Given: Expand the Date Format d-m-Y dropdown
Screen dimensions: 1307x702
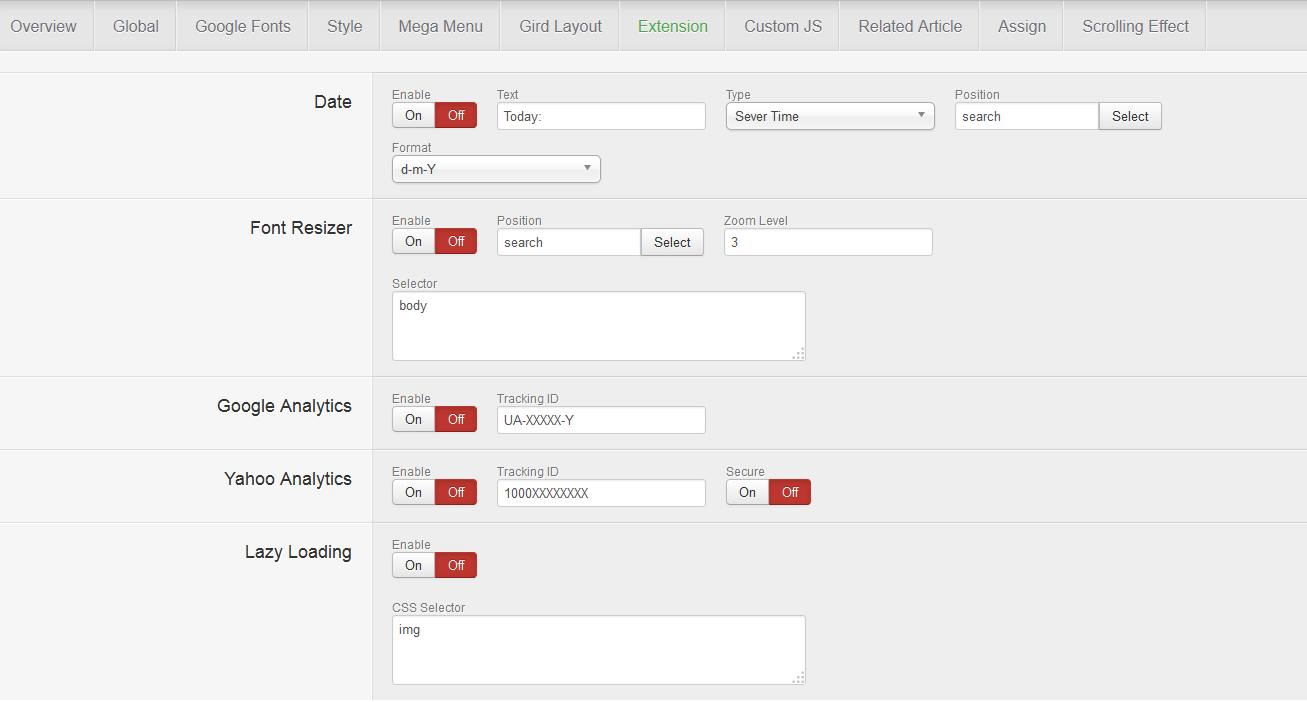Looking at the screenshot, I should coord(496,170).
